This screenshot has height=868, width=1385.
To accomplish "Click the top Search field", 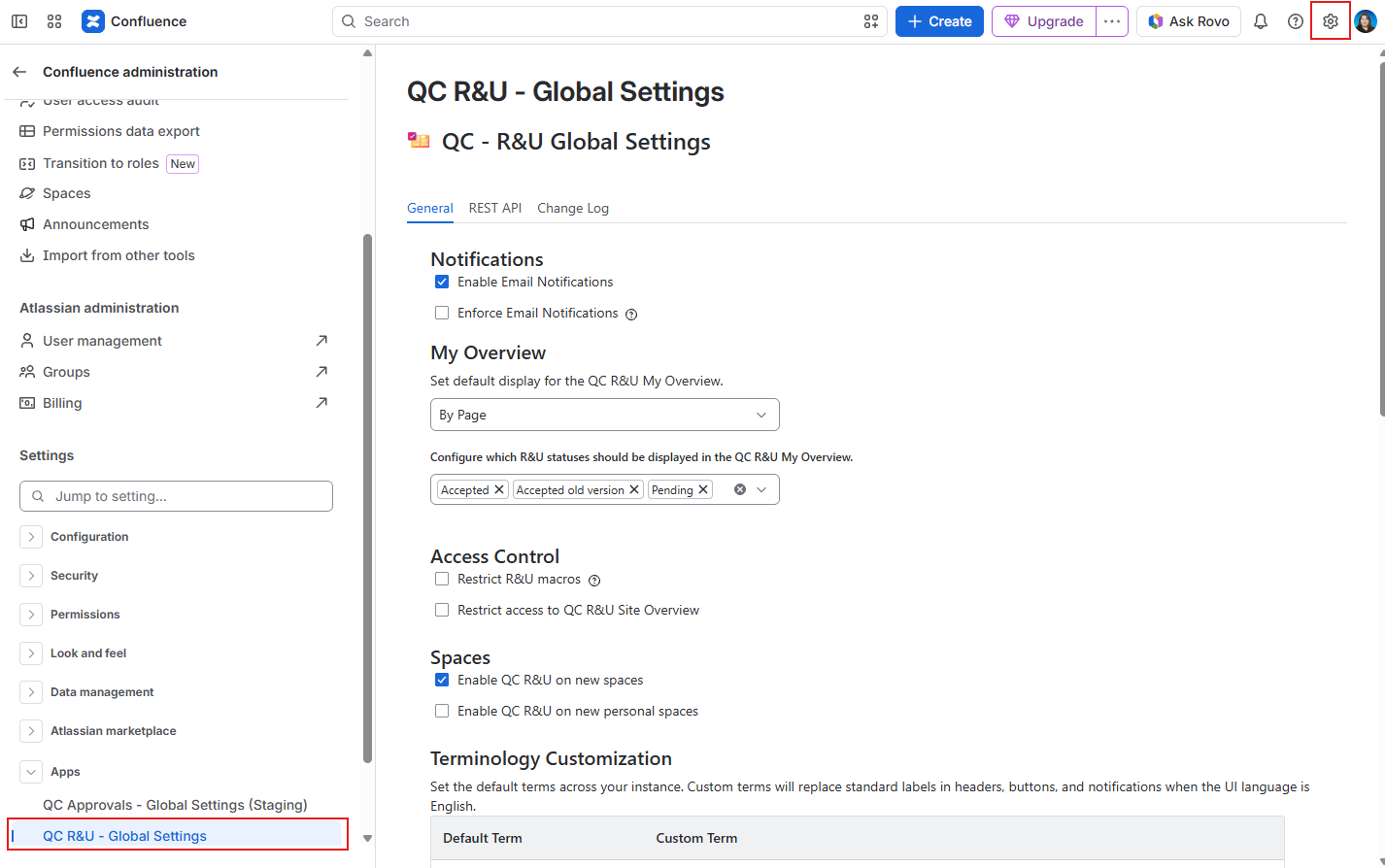I will tap(610, 21).
